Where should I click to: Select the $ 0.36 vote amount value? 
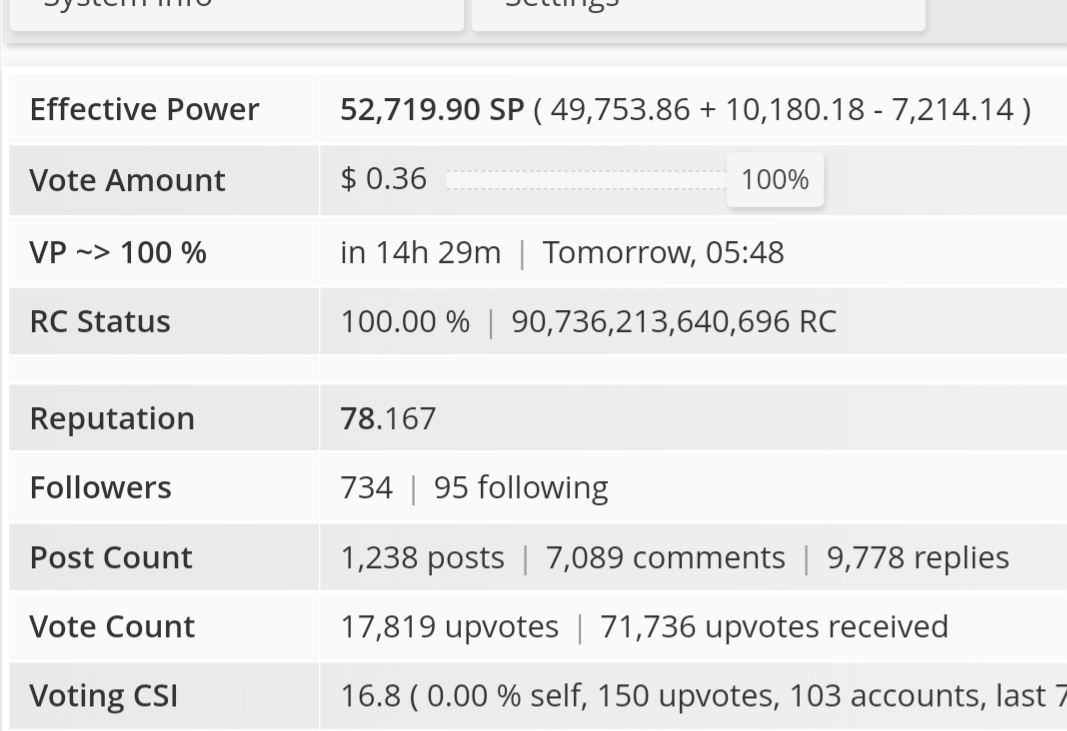(384, 179)
